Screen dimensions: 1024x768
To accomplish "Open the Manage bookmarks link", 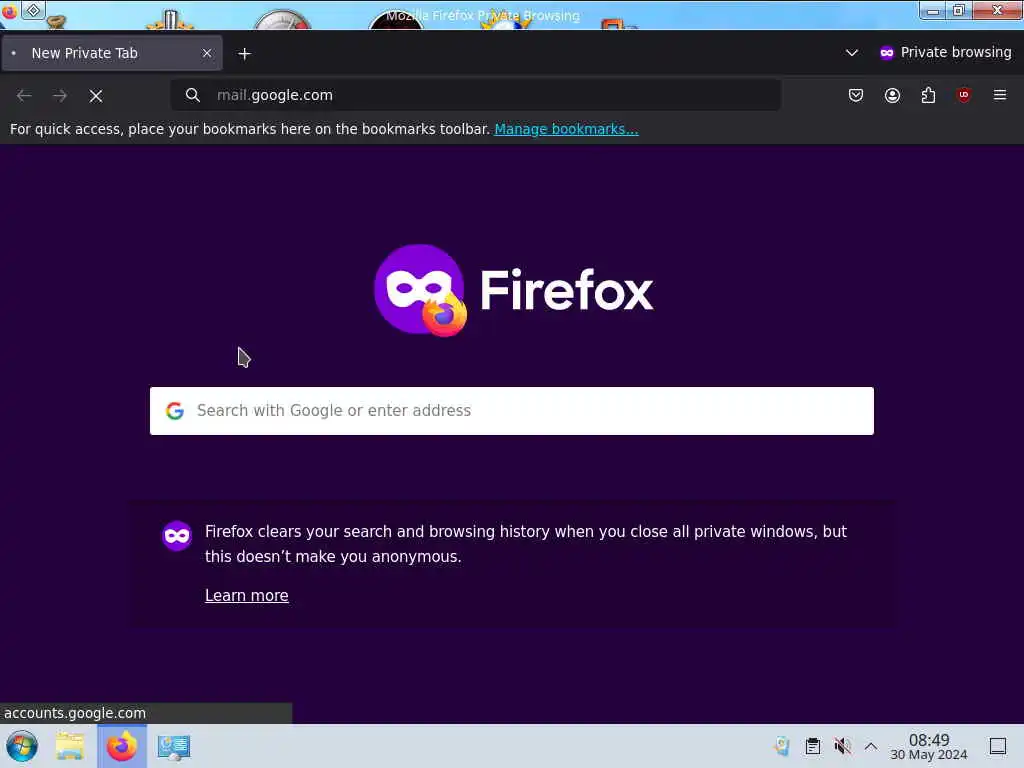I will (566, 129).
